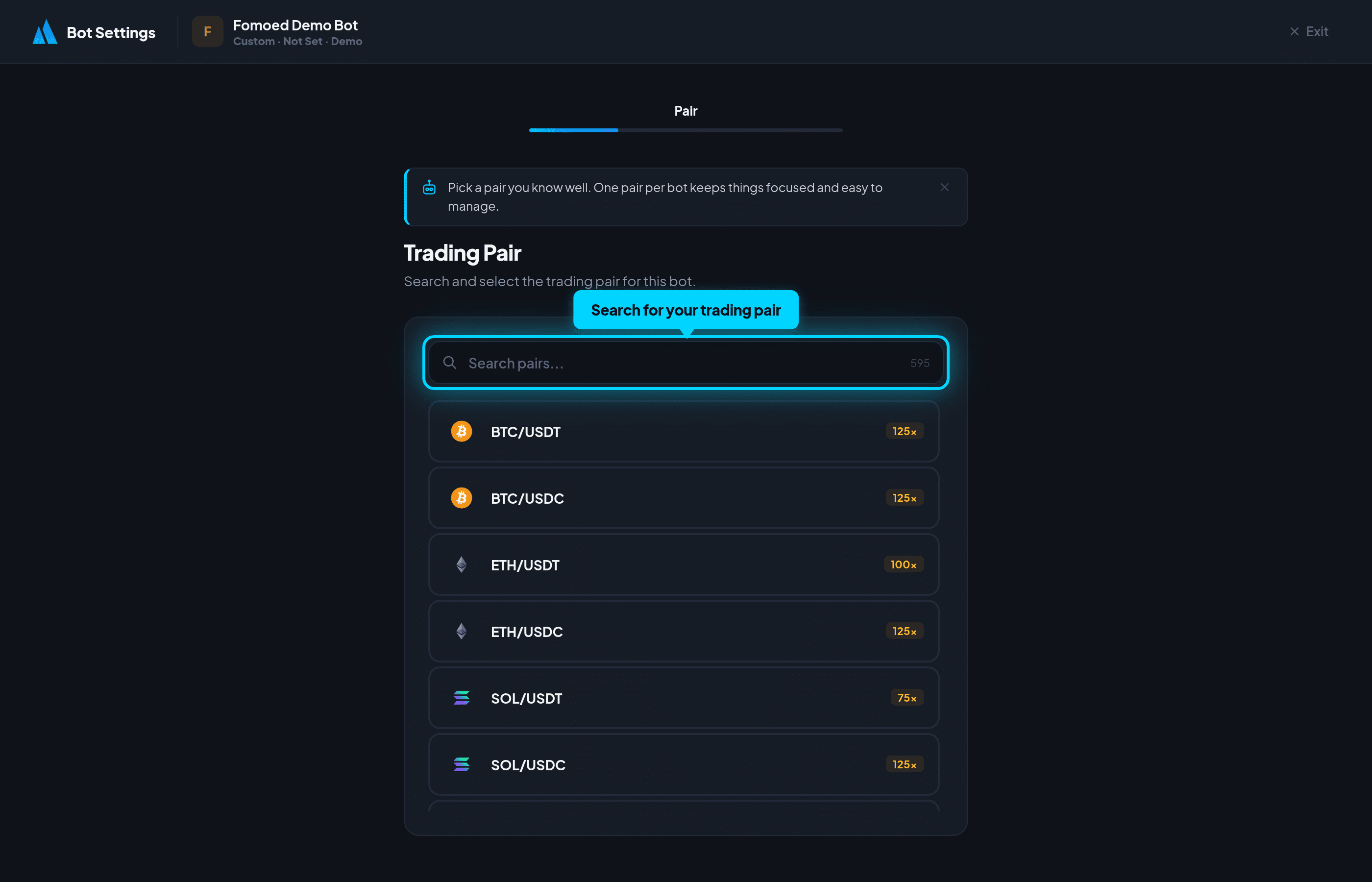Click the step progress bar

[686, 130]
